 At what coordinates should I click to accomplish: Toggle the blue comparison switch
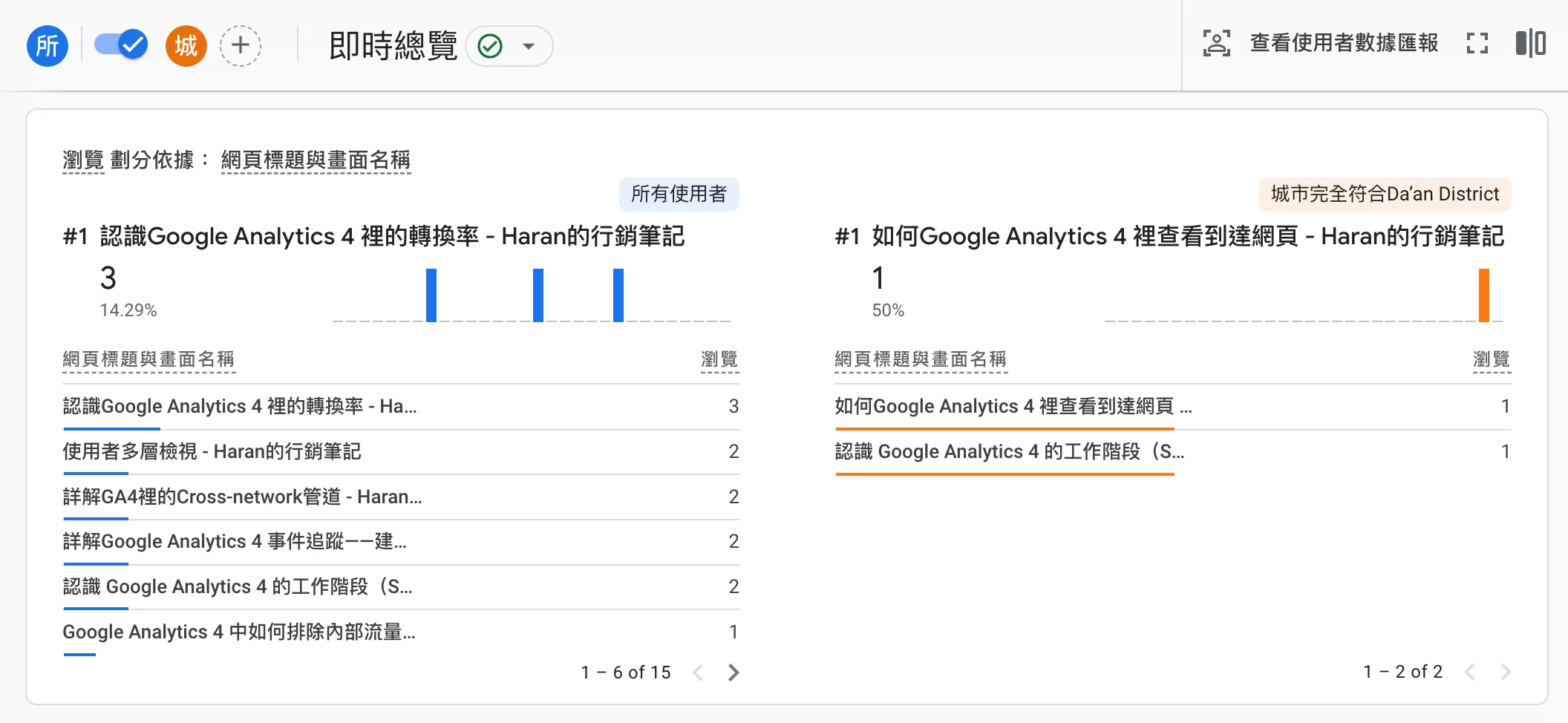tap(121, 45)
